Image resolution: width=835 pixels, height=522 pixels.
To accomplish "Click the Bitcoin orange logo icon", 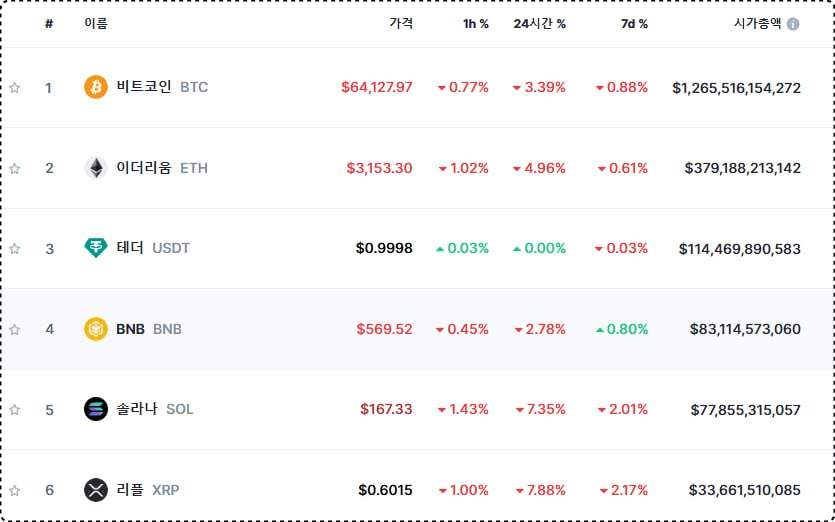I will [96, 87].
